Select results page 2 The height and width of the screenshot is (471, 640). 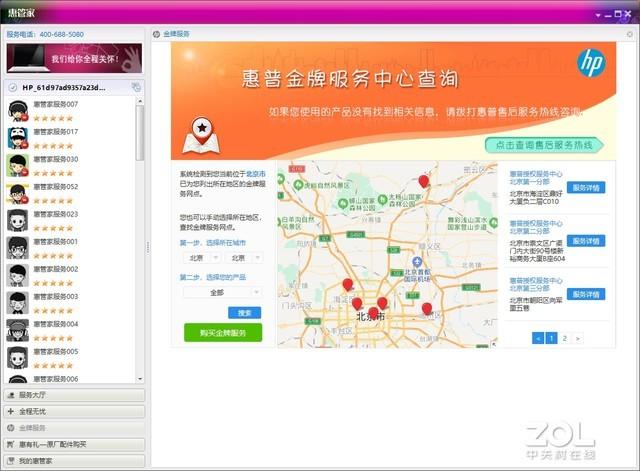click(x=564, y=338)
